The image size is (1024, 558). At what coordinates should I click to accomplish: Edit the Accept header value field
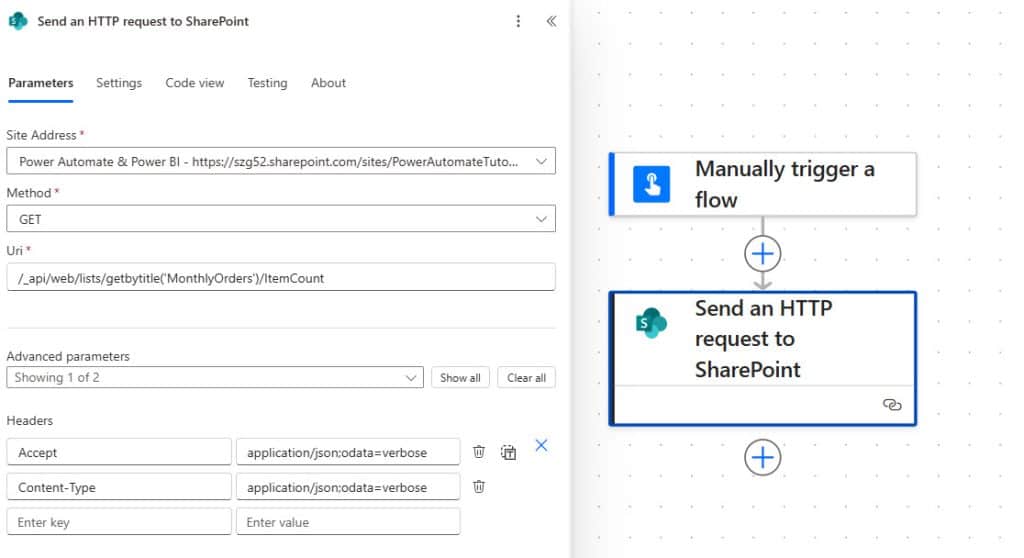coord(348,452)
